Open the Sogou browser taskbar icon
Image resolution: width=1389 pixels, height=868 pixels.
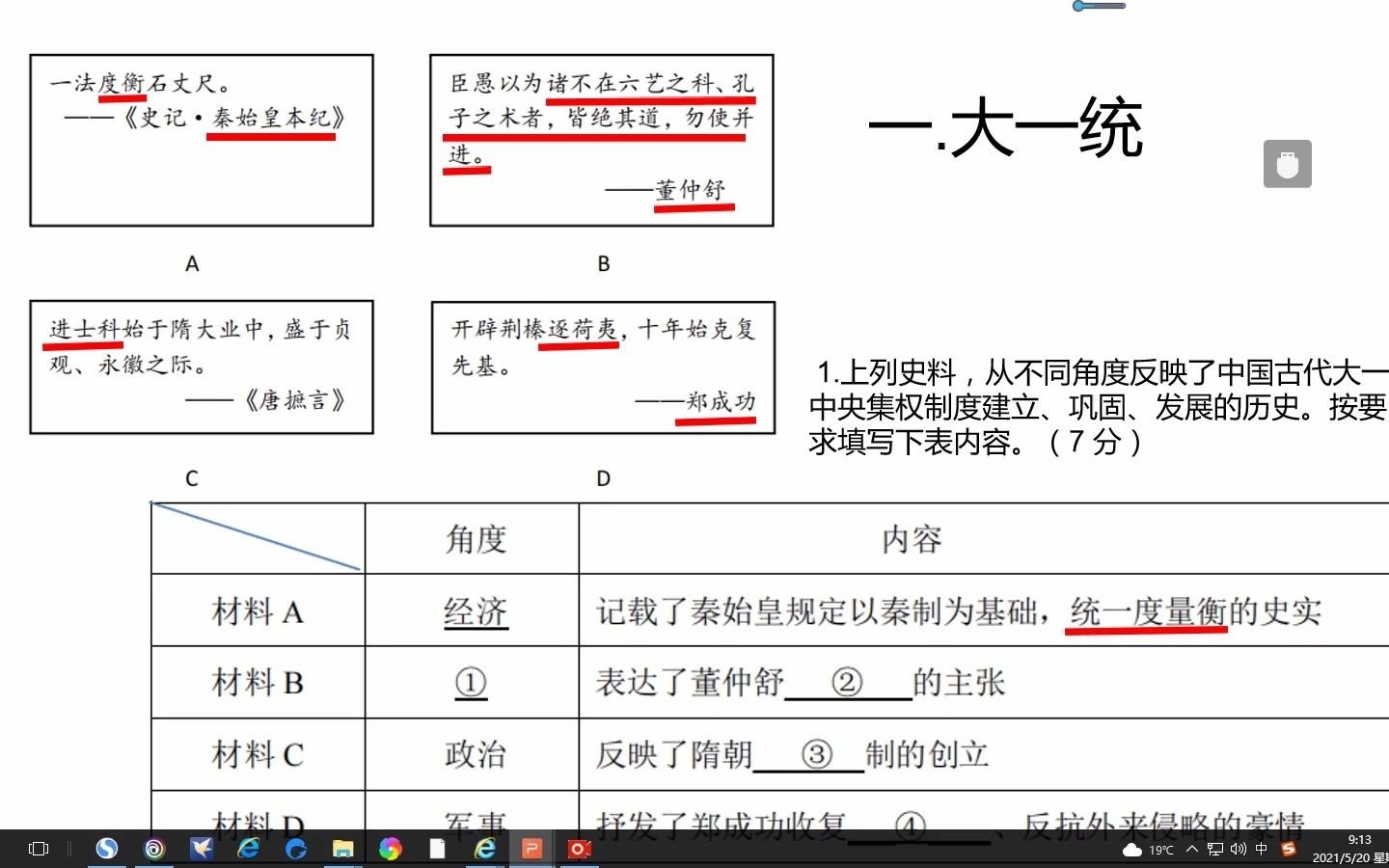point(106,849)
